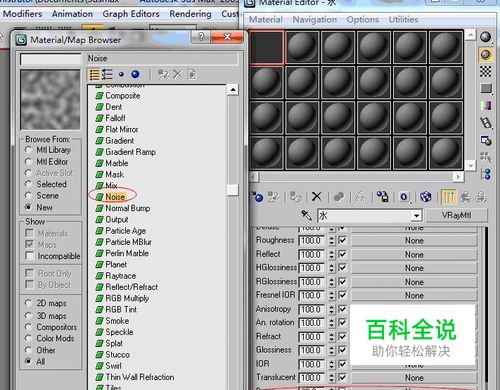Select Noise map in browser list

(x=115, y=197)
